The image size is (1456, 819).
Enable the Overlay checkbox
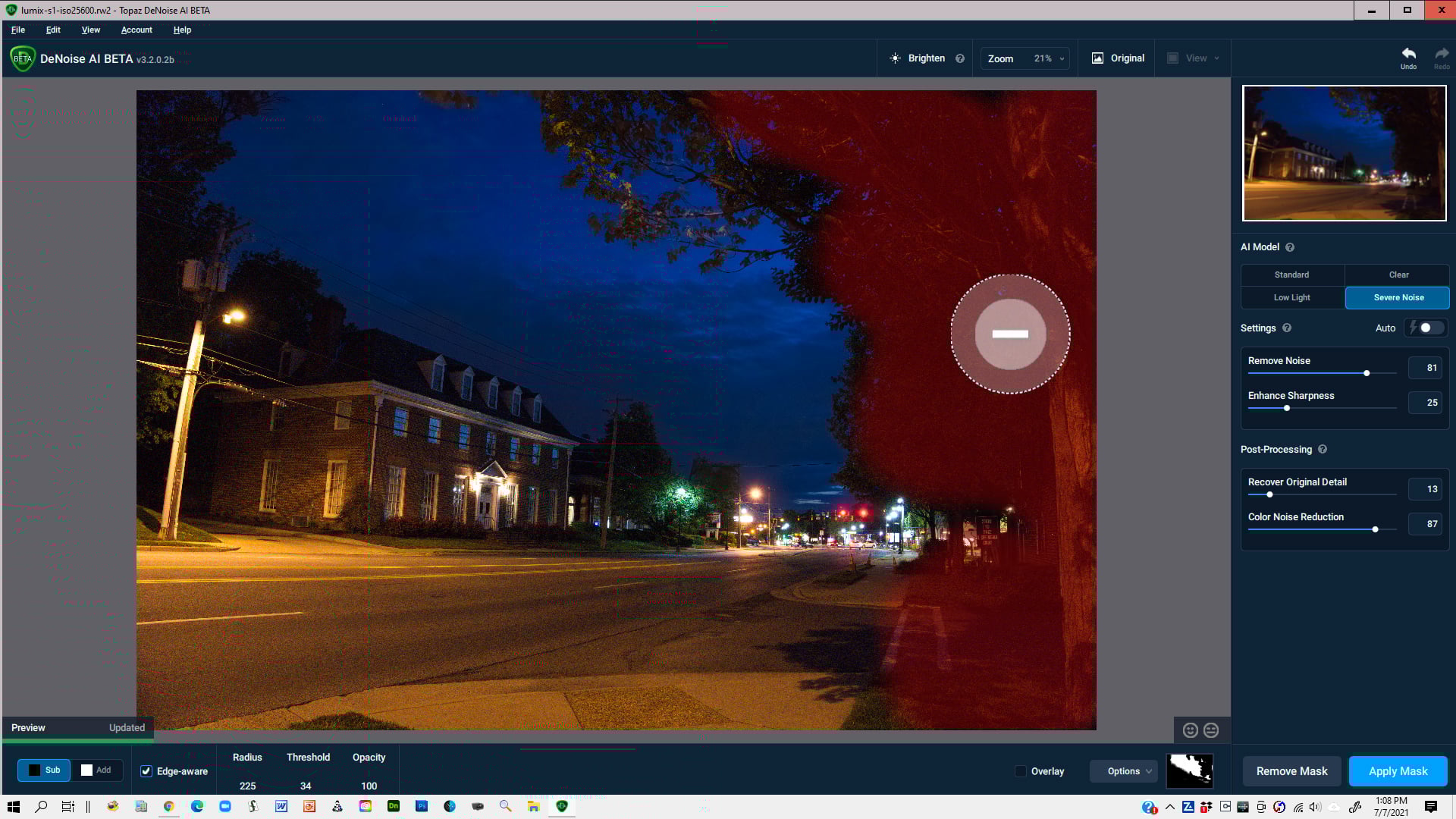pos(1021,771)
